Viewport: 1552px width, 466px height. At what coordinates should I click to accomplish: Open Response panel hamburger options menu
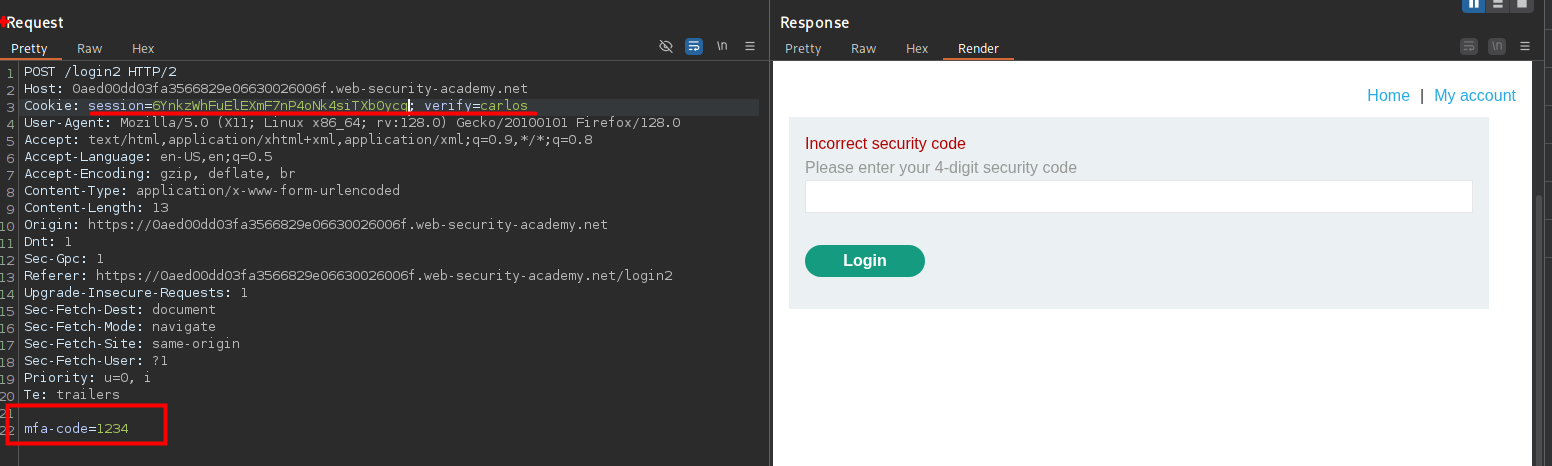tap(1525, 47)
